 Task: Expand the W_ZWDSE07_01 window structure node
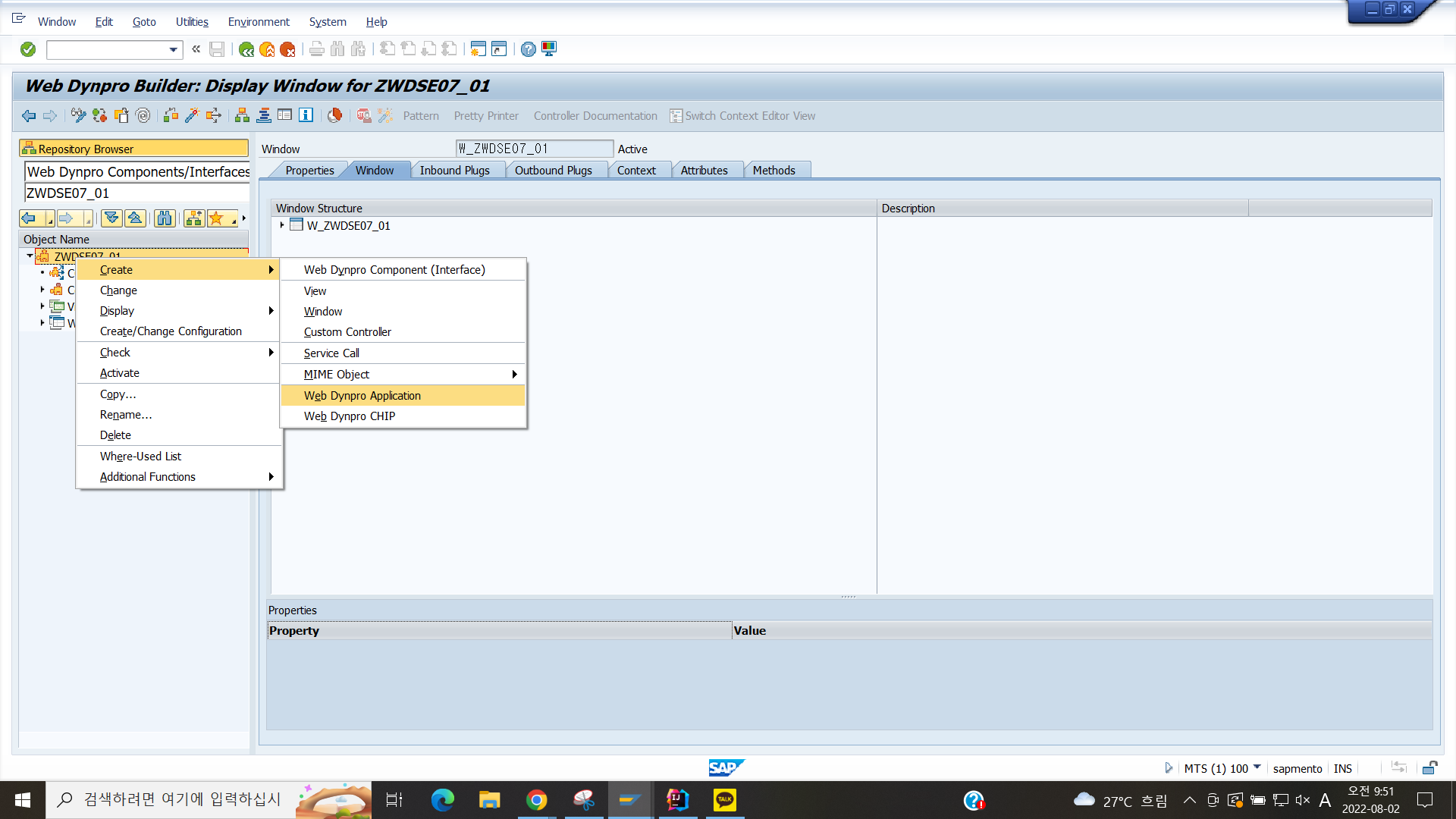281,225
